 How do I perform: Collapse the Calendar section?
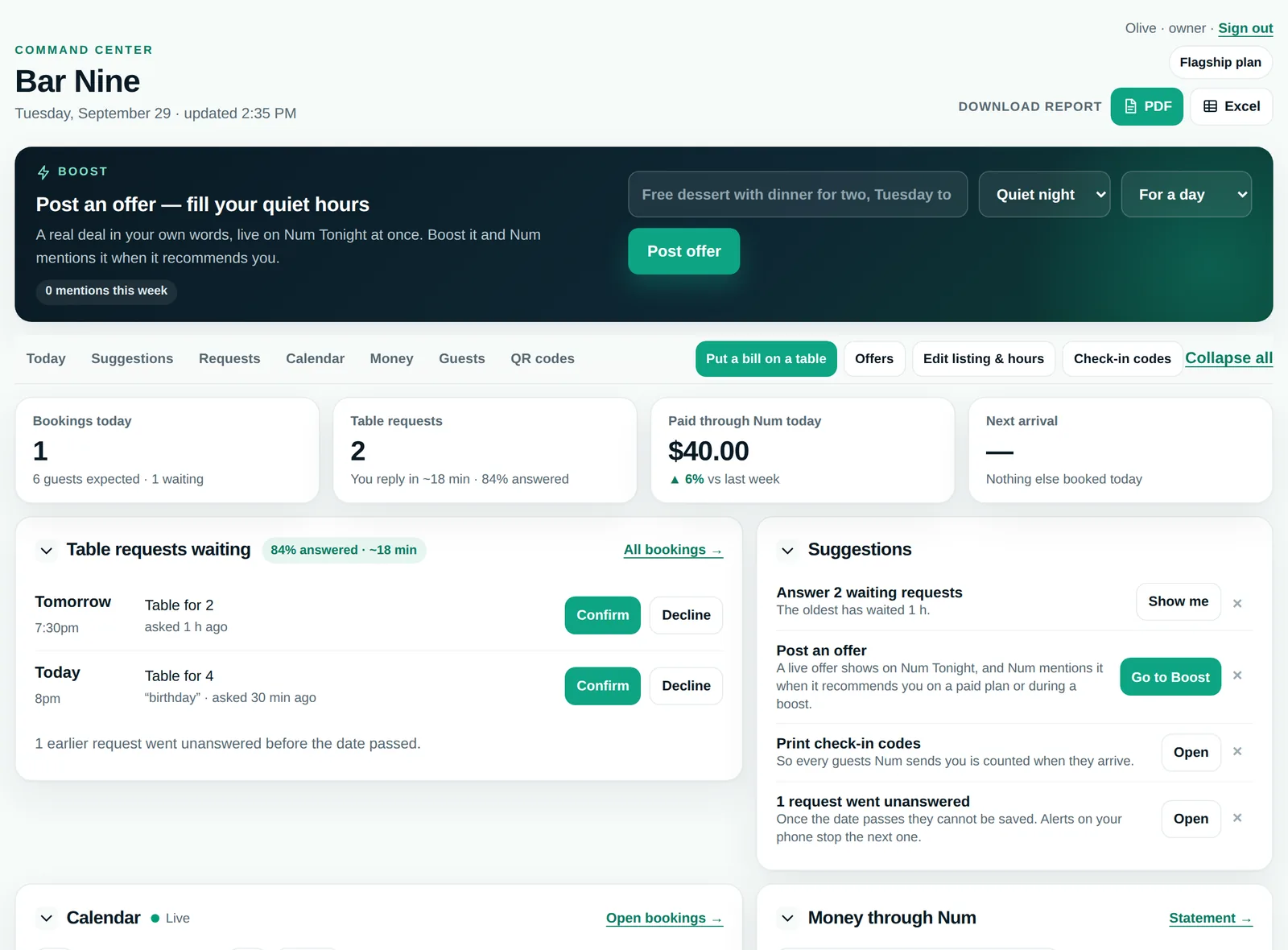pos(47,919)
